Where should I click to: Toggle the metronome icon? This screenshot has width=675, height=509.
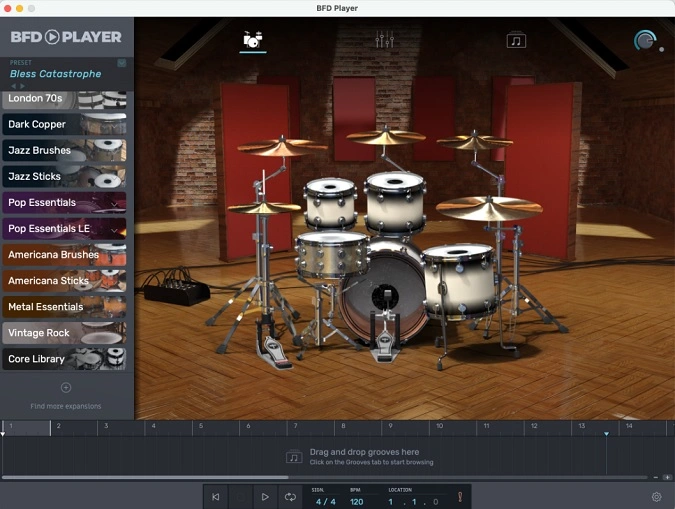pyautogui.click(x=460, y=497)
